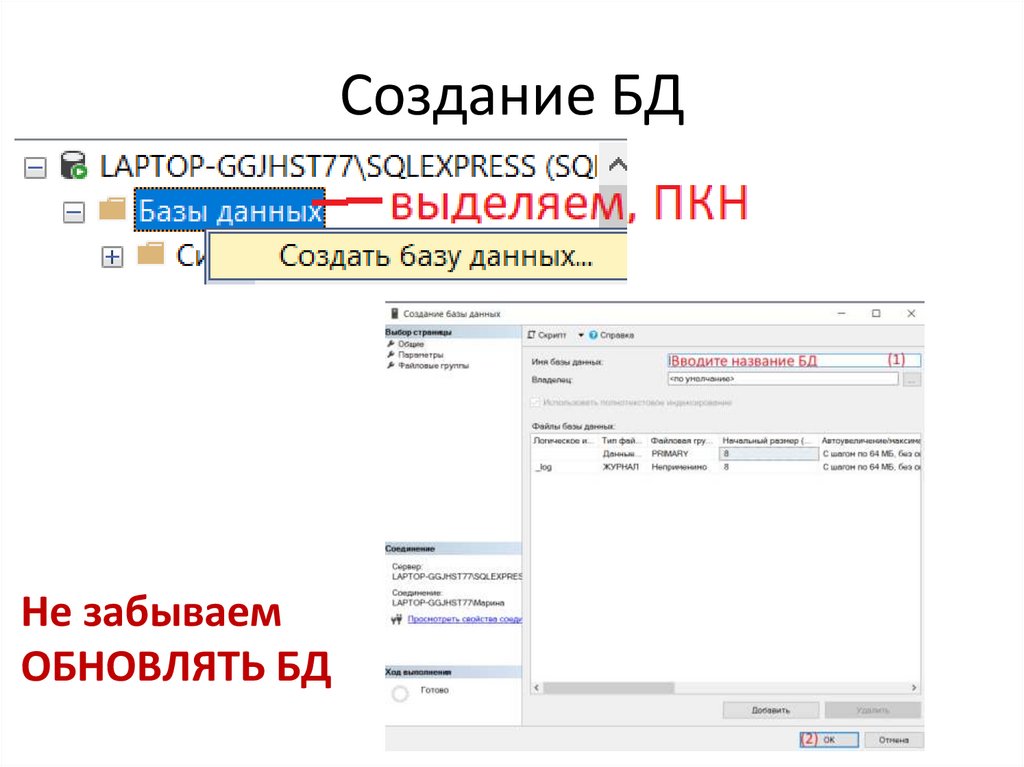This screenshot has height=767, width=1024.
Task: Click the Готово status circle icon
Action: tap(399, 690)
